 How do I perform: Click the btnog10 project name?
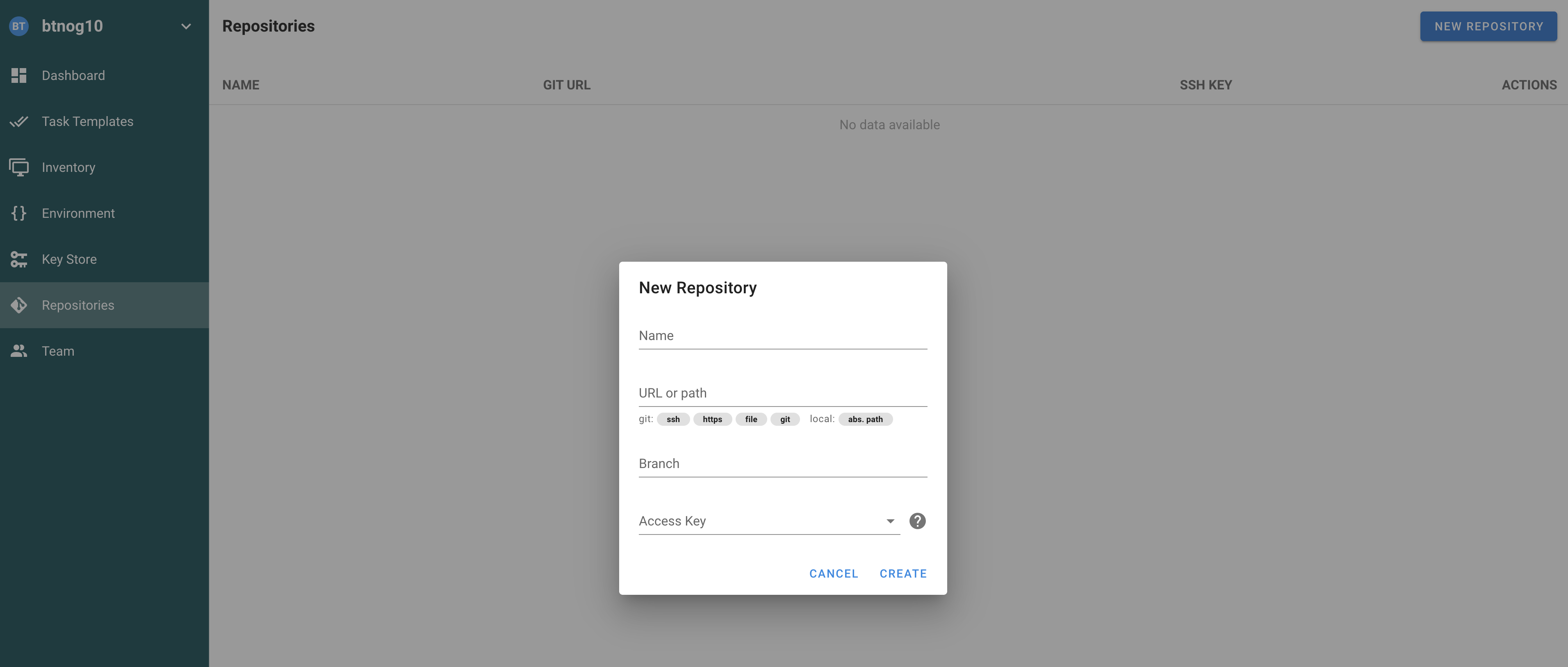coord(73,26)
